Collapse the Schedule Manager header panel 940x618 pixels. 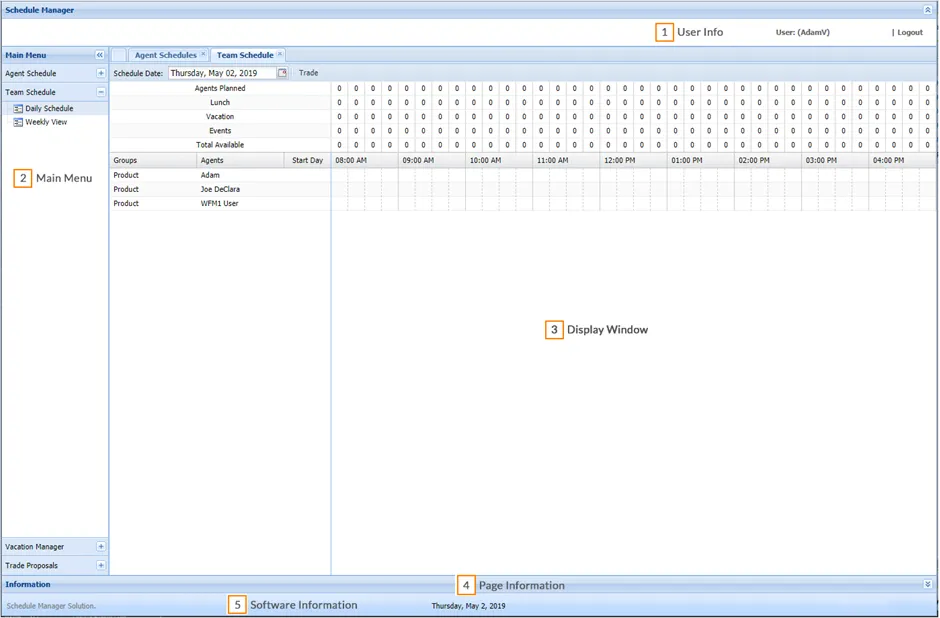tap(927, 10)
